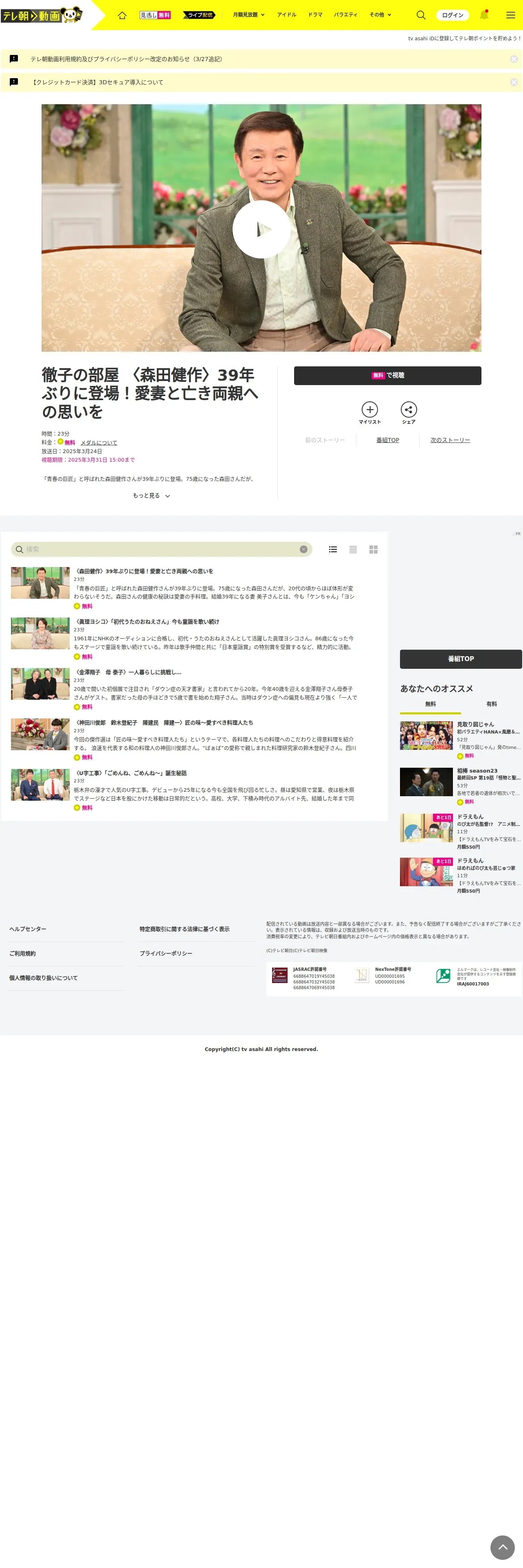This screenshot has width=523, height=1568.
Task: Click the warning icon on 3Dセキュア notice
Action: (x=14, y=82)
